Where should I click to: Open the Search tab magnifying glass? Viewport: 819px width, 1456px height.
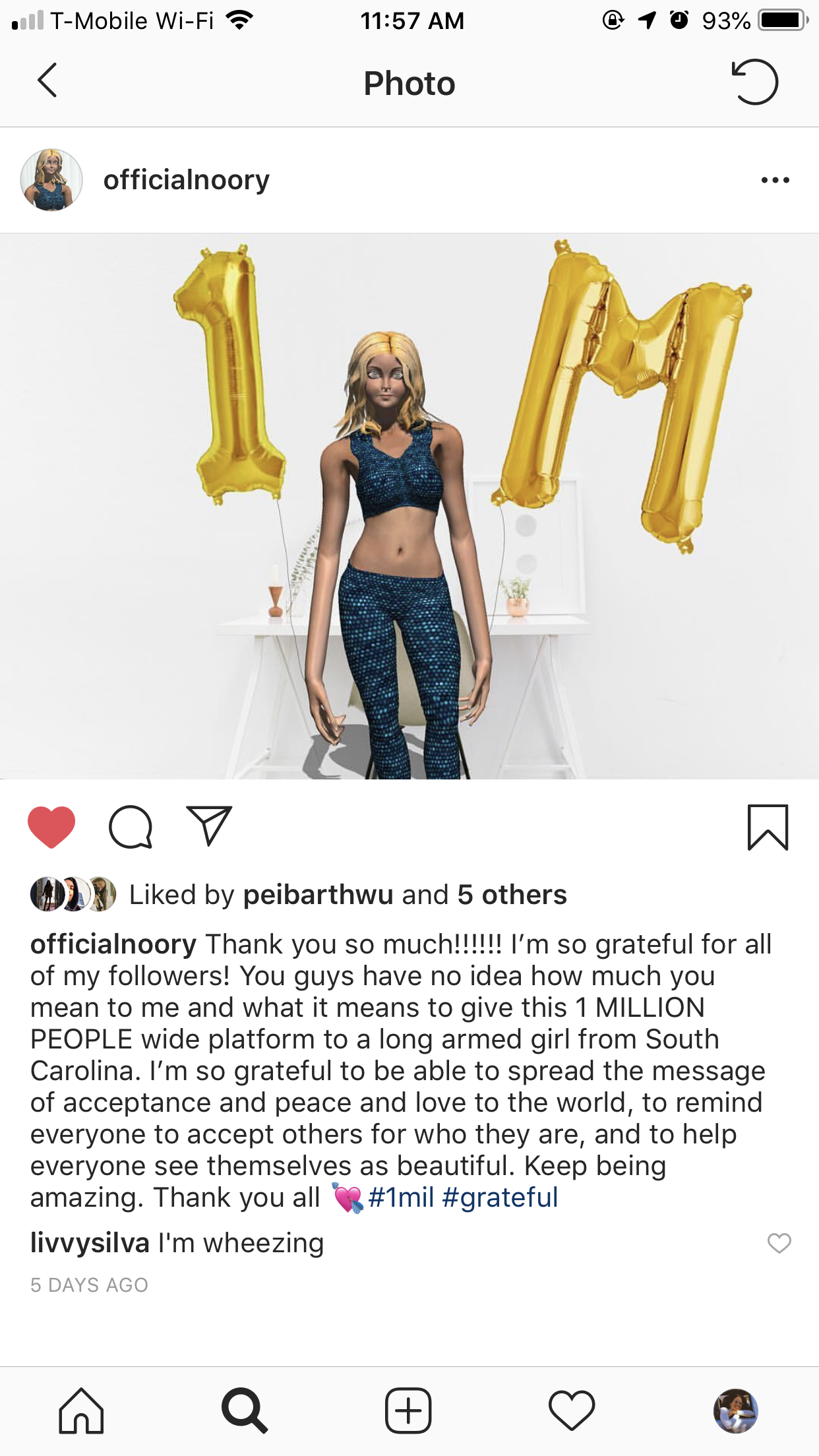[245, 1410]
